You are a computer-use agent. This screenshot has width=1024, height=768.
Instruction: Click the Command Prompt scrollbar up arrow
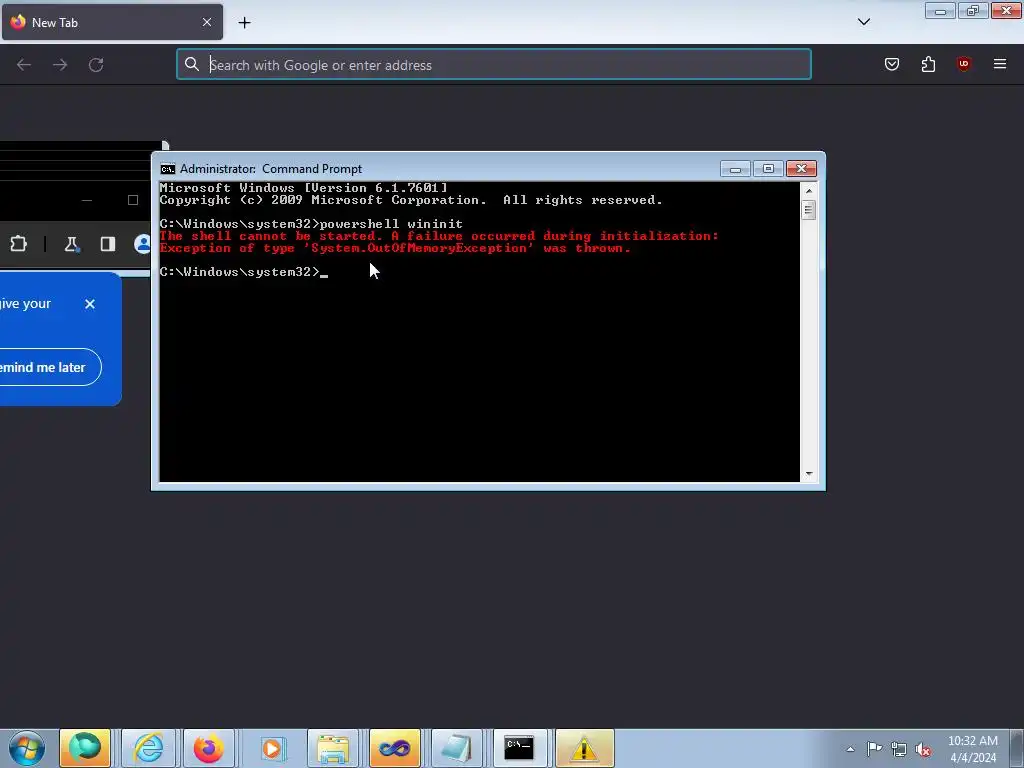coord(809,191)
